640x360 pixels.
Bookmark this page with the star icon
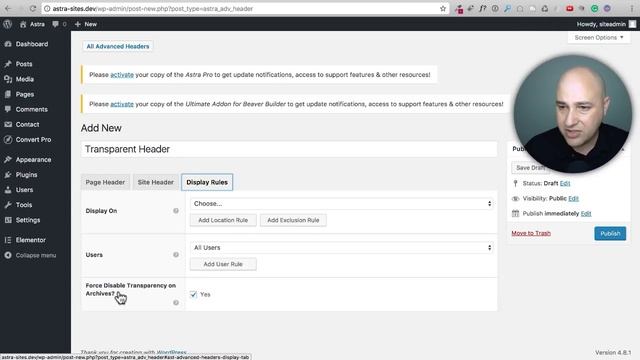443,9
